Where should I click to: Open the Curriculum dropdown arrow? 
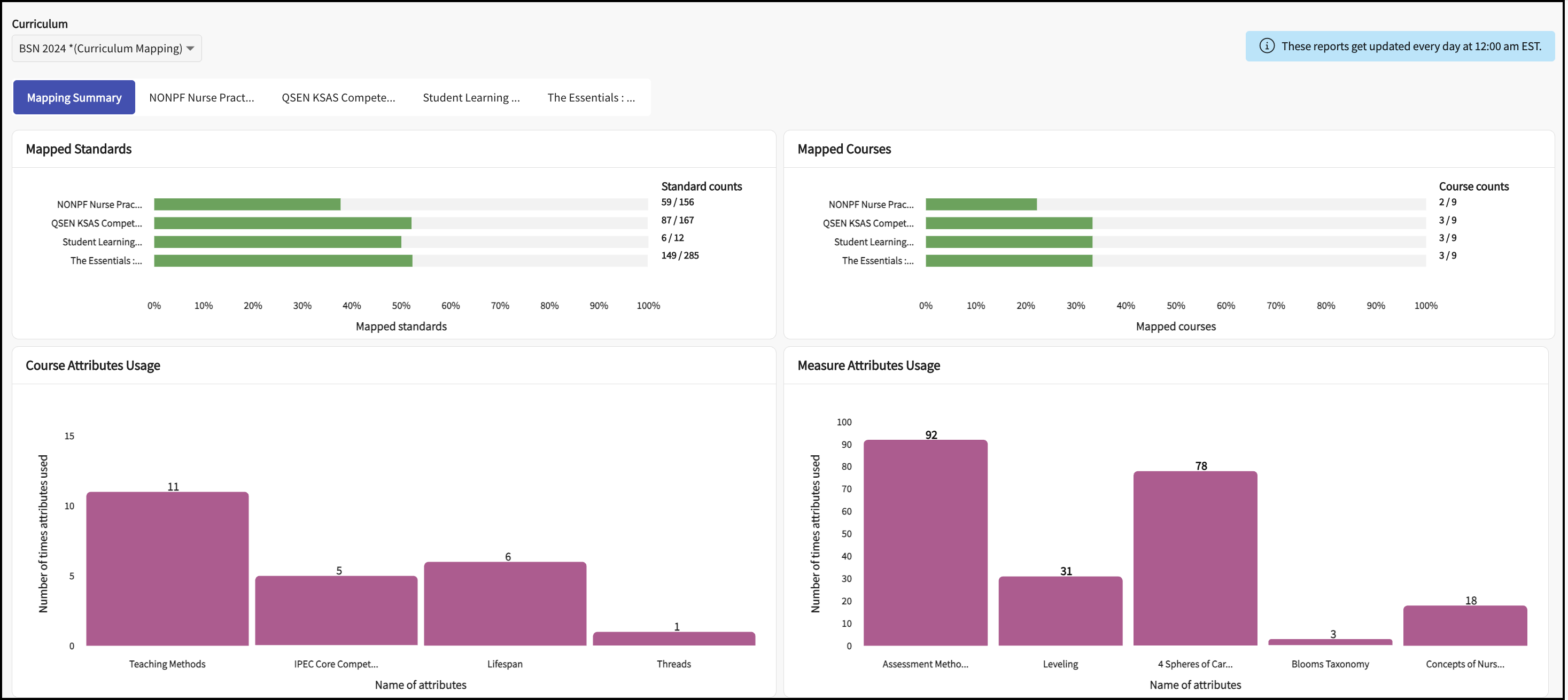click(190, 49)
